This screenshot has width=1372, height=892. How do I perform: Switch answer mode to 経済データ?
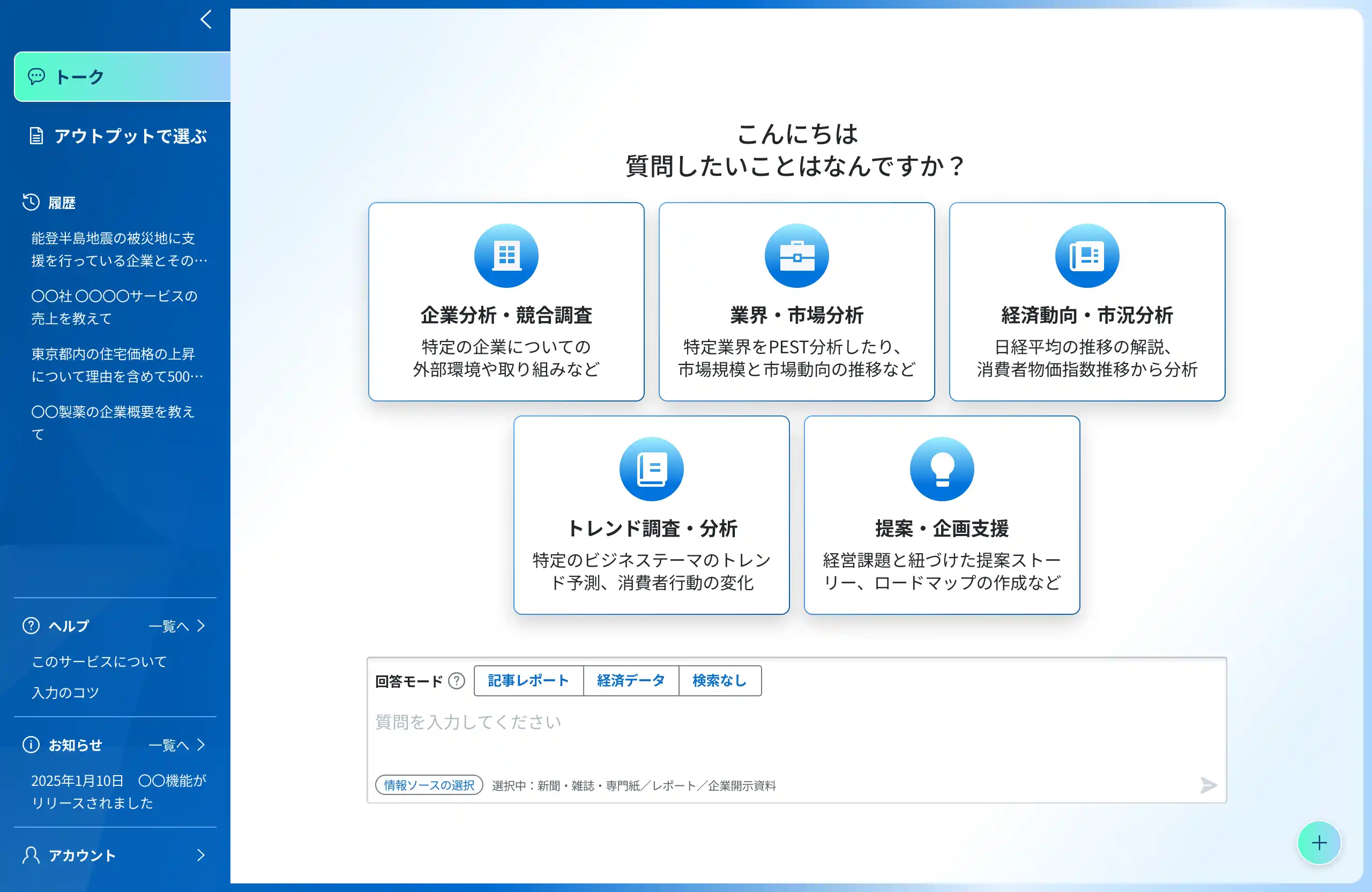631,681
